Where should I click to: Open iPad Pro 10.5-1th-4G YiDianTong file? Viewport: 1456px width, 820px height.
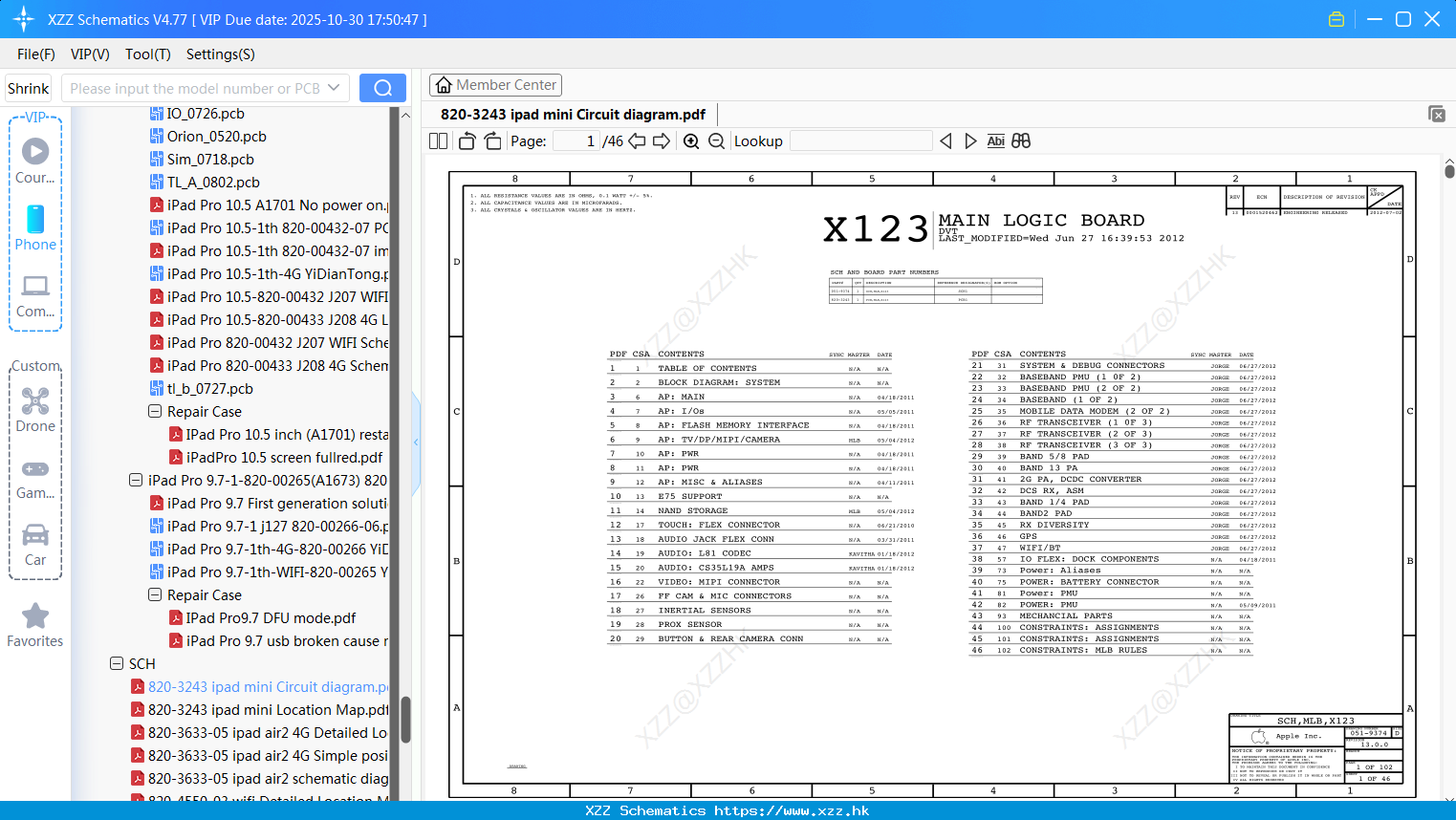[x=270, y=274]
